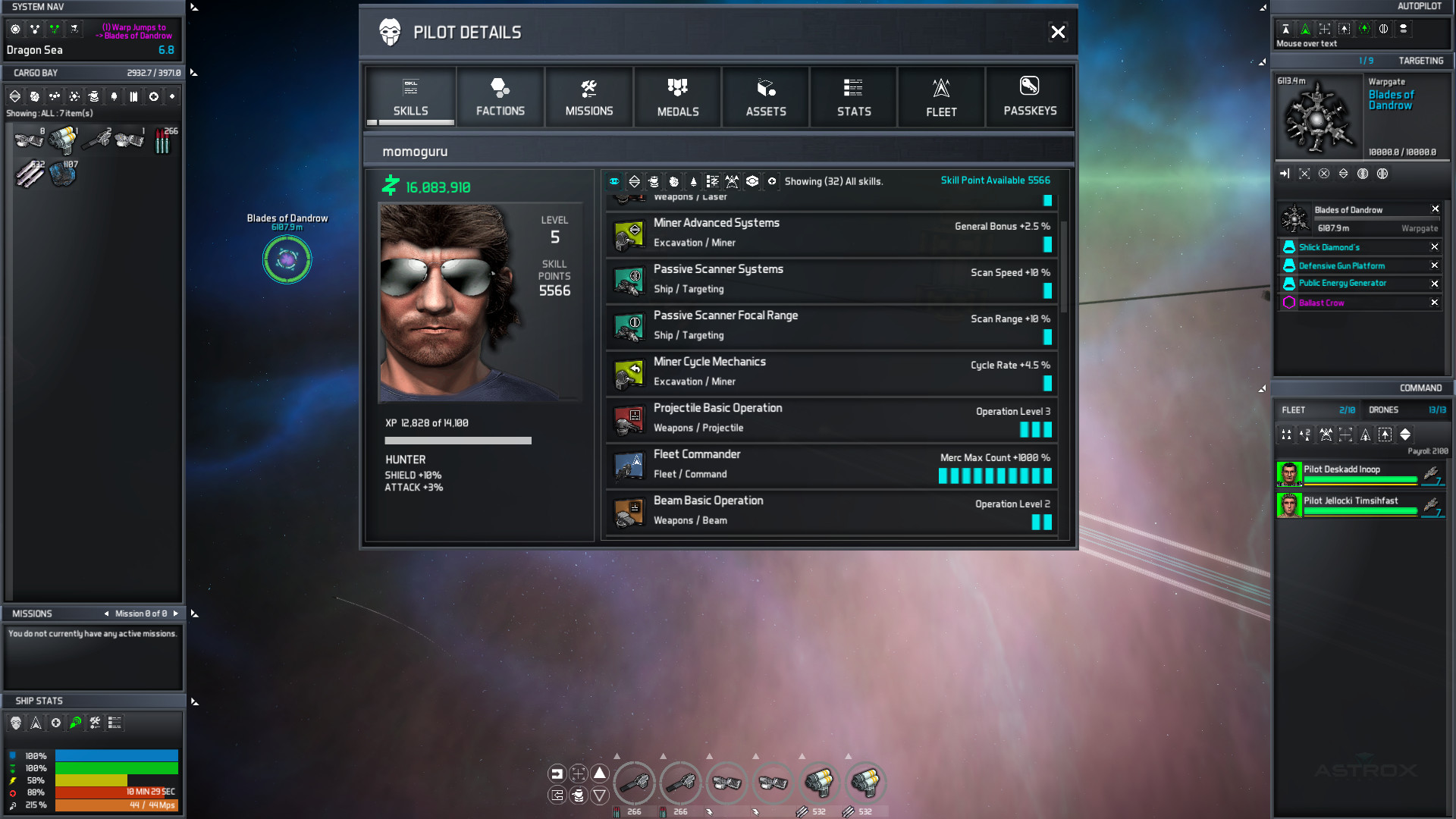Open the Passkeys tab icon

(1029, 86)
